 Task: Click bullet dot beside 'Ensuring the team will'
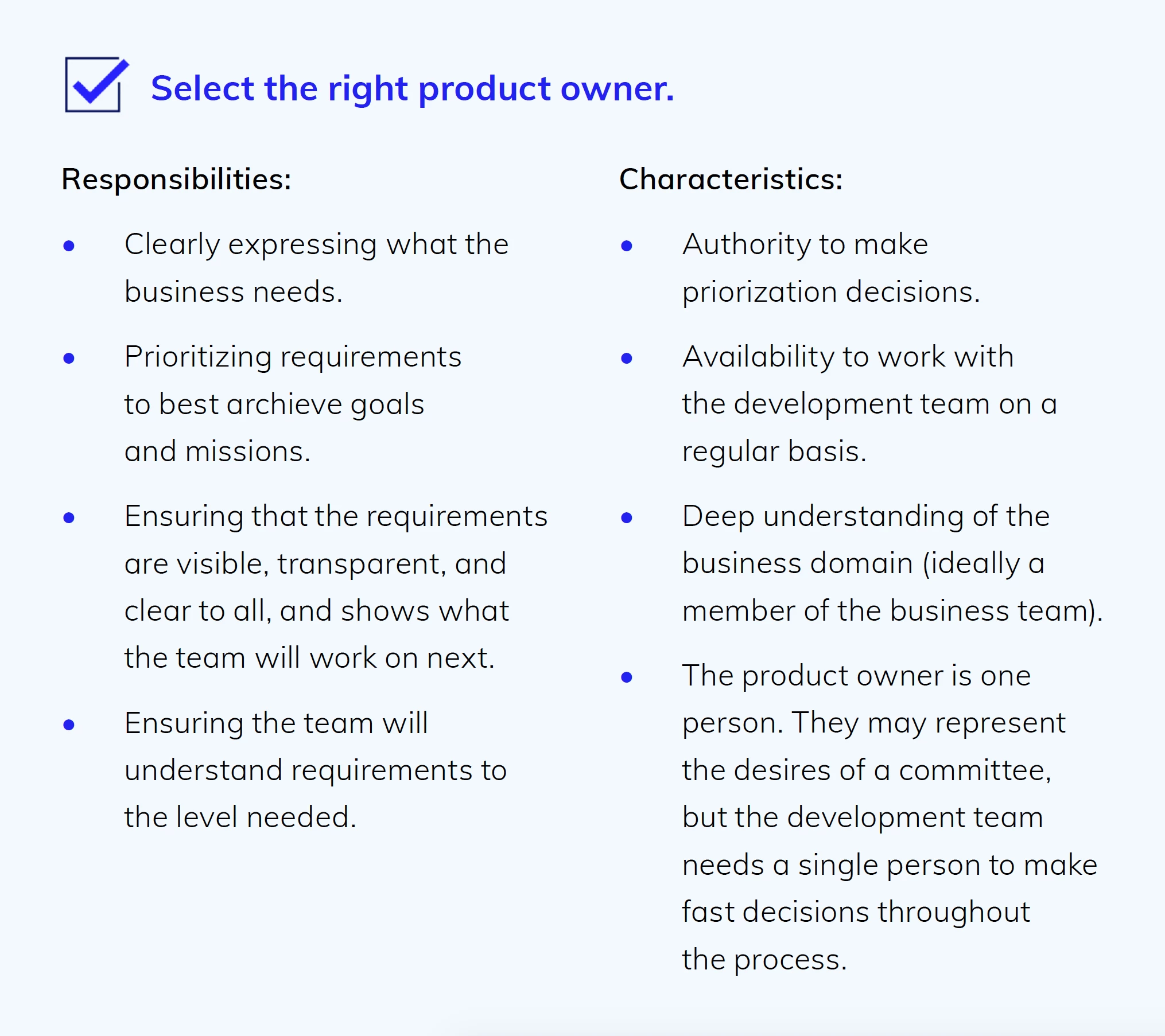tap(69, 725)
